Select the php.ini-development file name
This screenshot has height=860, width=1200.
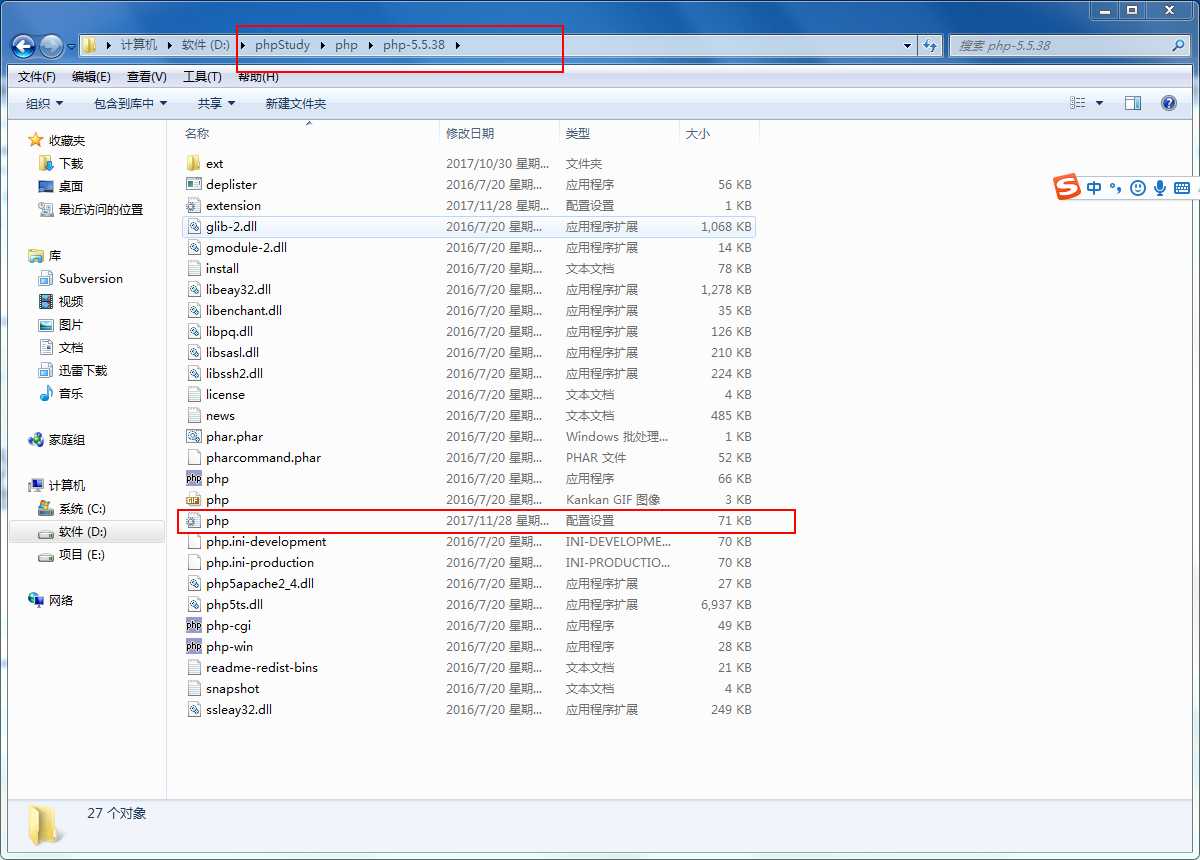click(266, 541)
